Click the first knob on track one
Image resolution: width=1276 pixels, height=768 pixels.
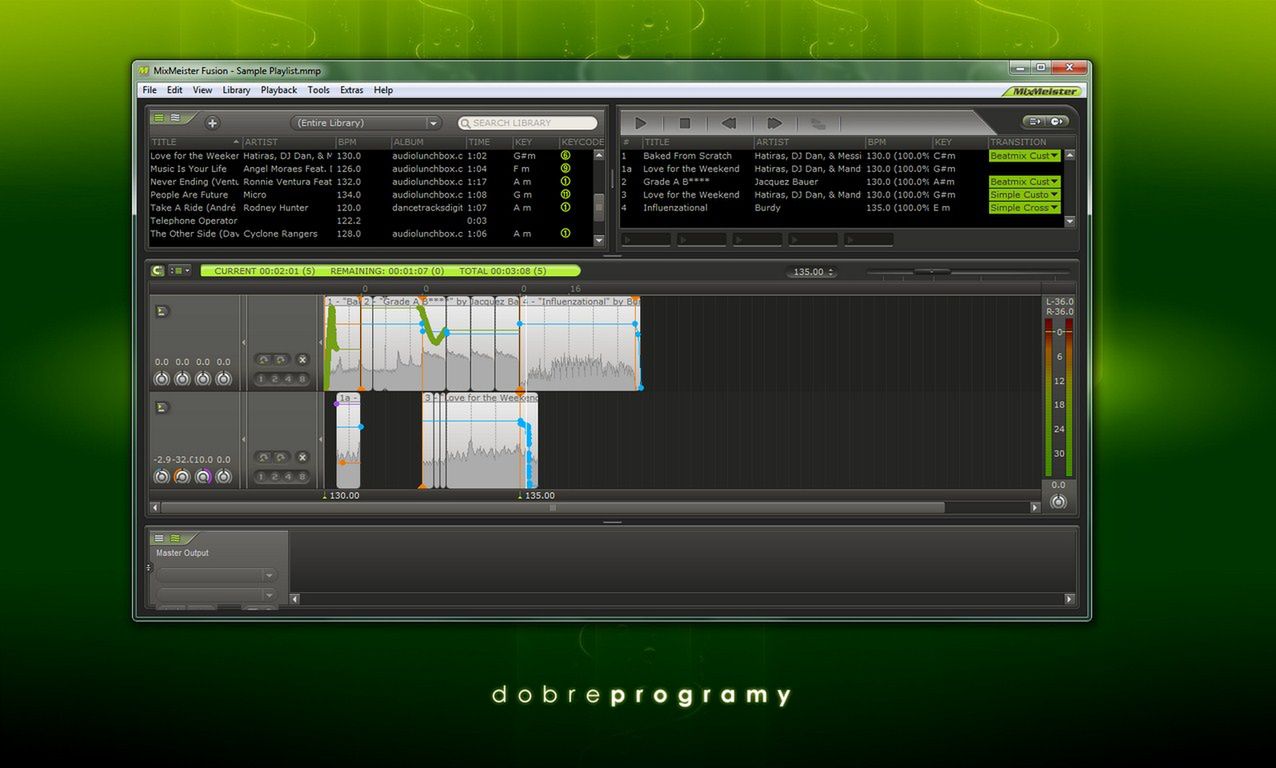click(x=161, y=379)
